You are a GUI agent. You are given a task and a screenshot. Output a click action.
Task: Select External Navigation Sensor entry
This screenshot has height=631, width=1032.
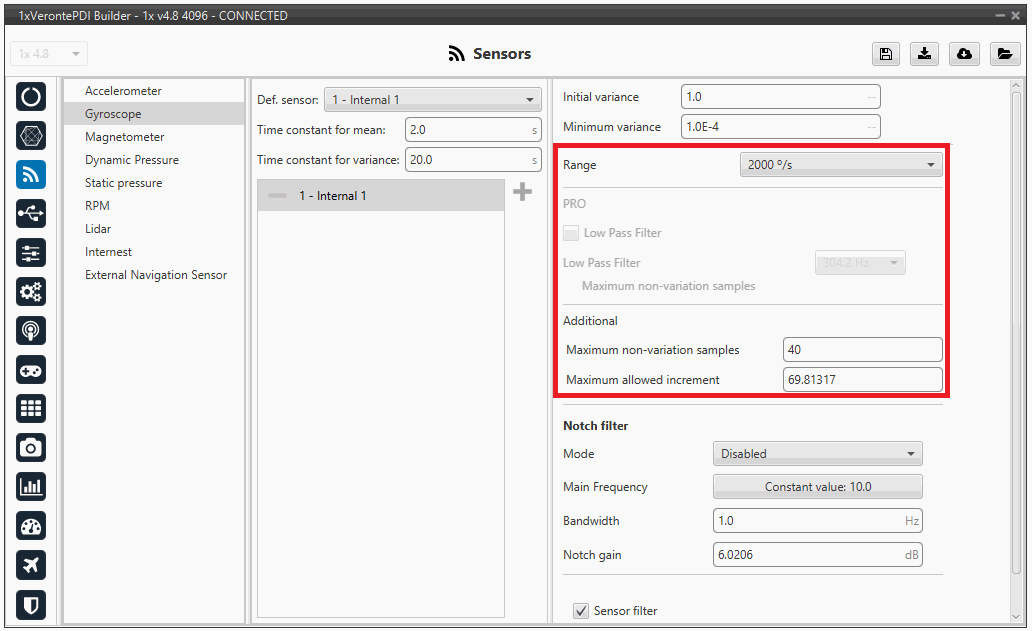point(156,275)
